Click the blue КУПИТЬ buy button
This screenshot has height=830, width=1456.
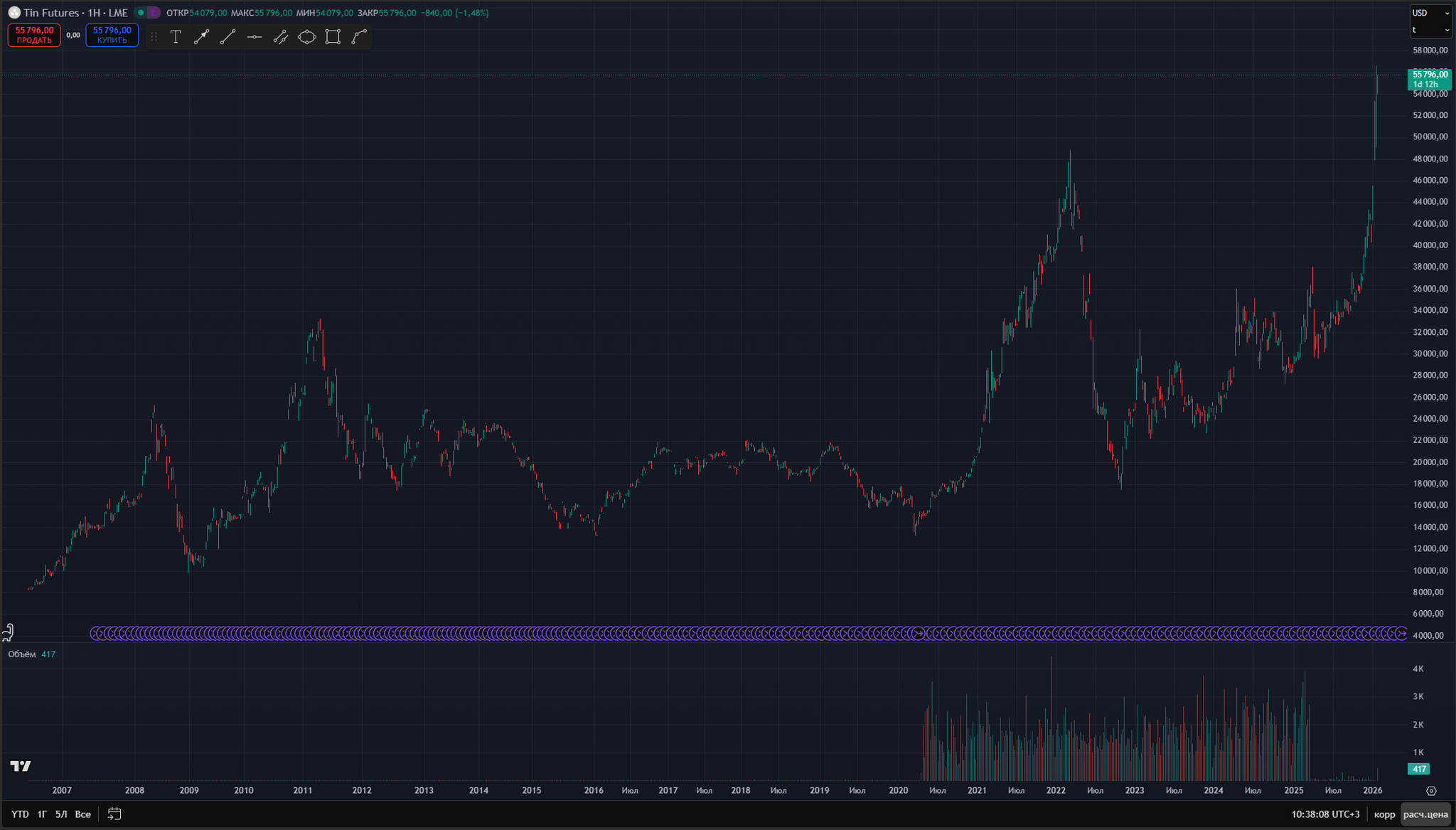[x=112, y=35]
